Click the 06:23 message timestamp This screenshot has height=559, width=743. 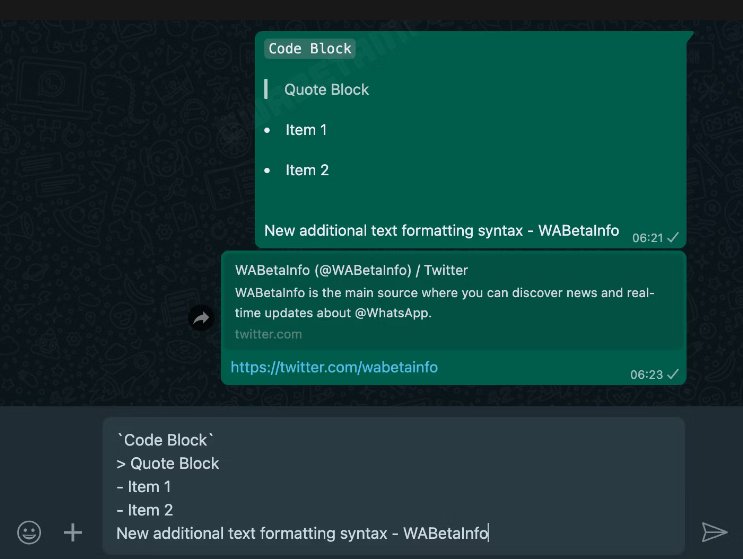point(646,374)
